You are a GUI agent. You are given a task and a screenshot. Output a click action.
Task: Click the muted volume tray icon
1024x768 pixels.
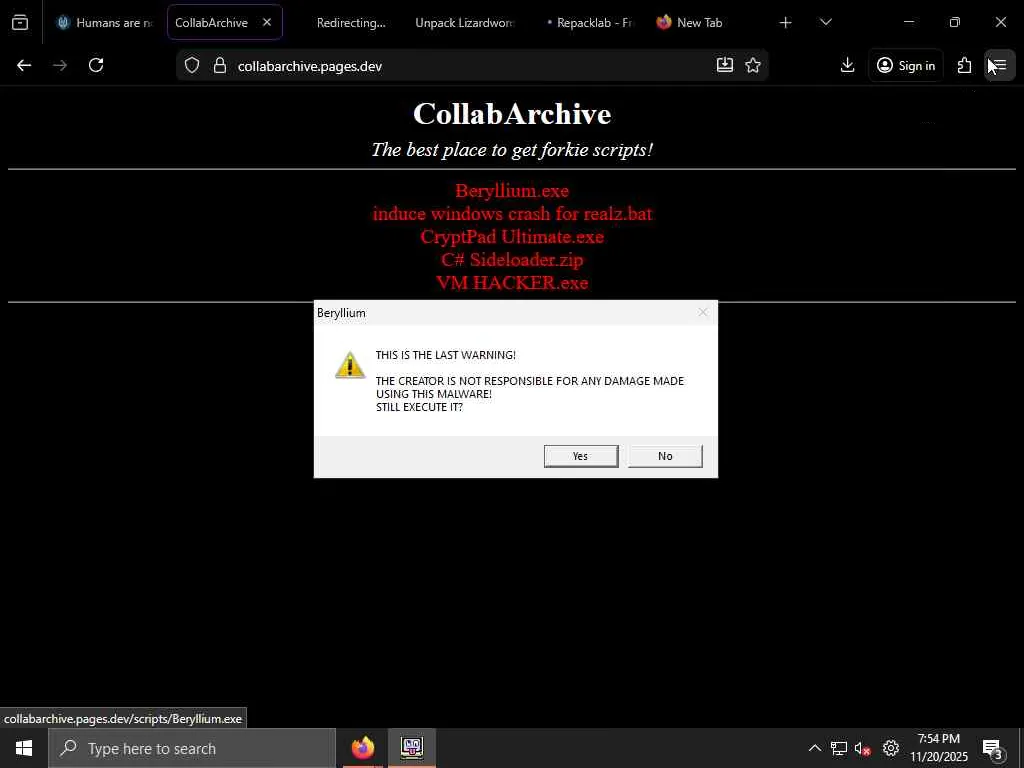tap(862, 749)
